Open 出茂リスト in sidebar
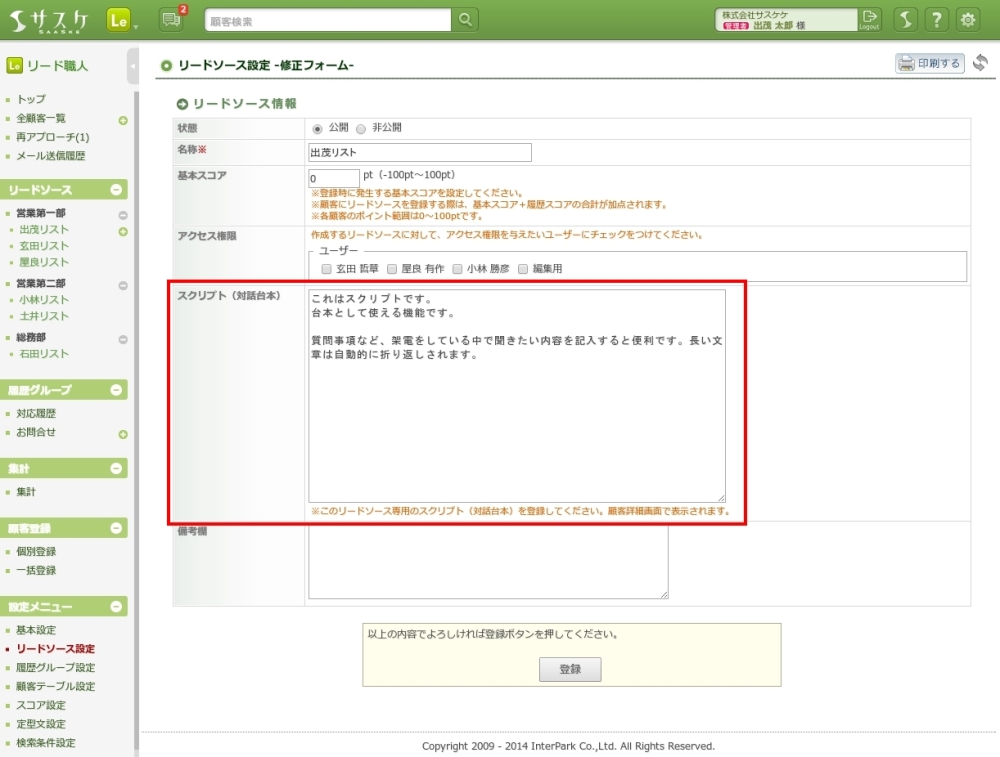Screen dimensions: 1000x757 pos(44,230)
